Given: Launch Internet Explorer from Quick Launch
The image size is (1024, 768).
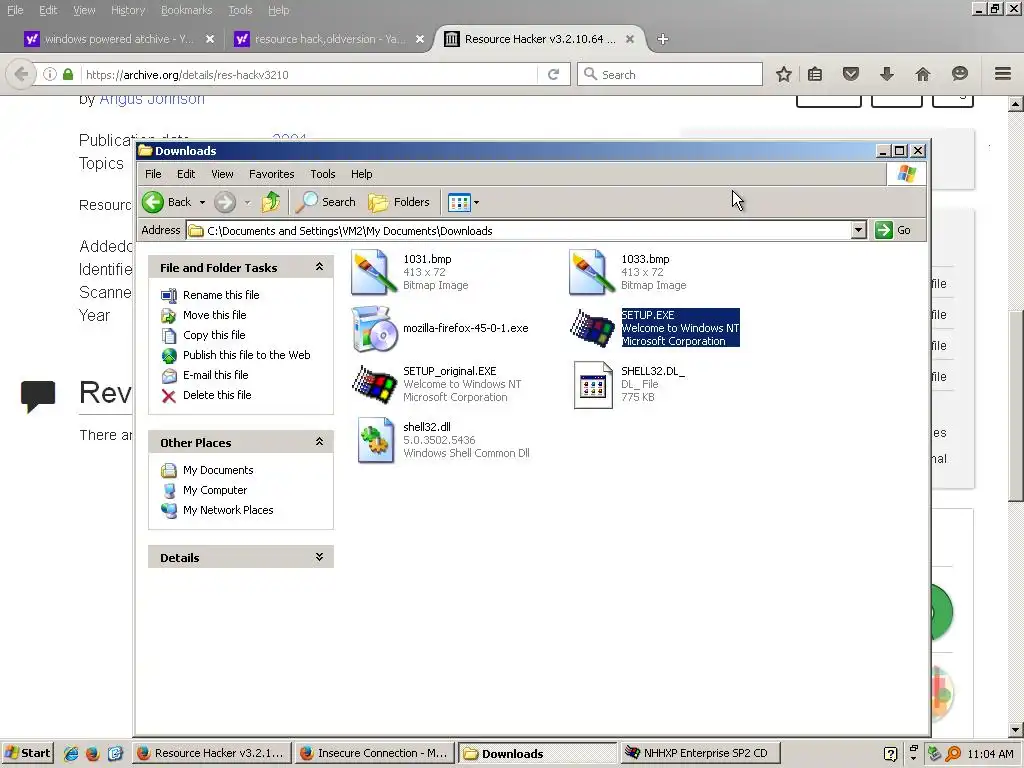Looking at the screenshot, I should click(x=71, y=754).
